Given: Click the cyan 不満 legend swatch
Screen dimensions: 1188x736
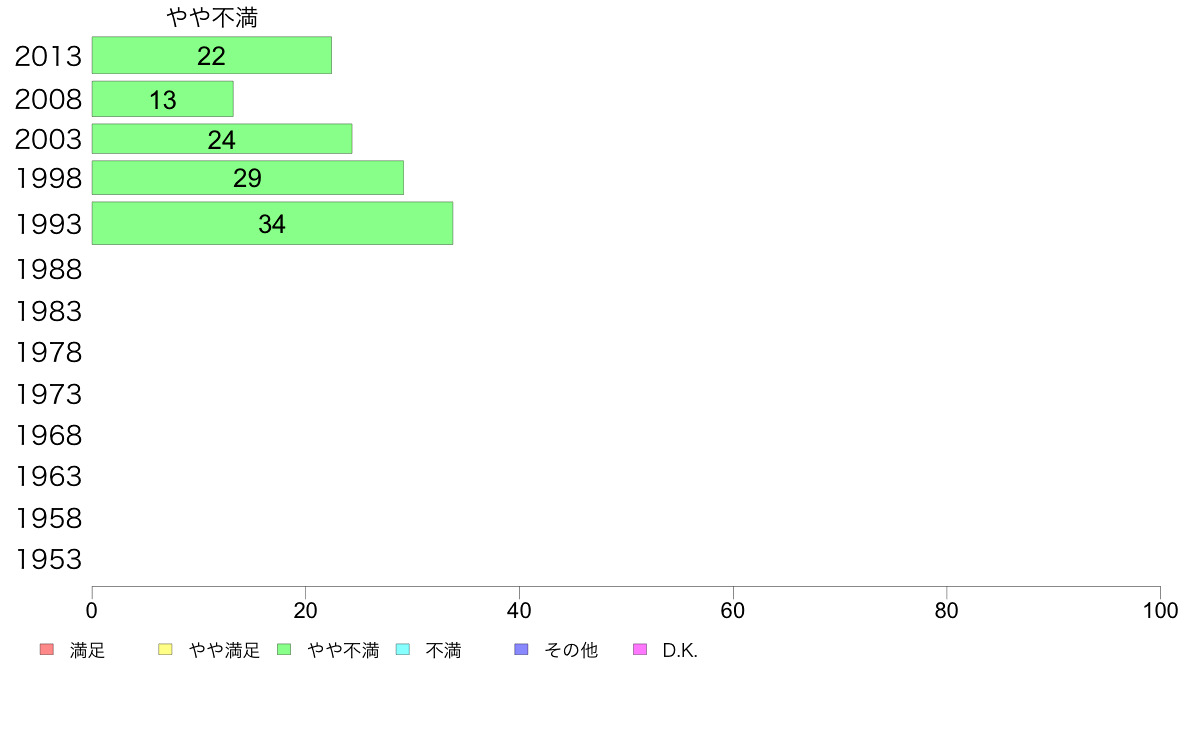Looking at the screenshot, I should click(403, 650).
